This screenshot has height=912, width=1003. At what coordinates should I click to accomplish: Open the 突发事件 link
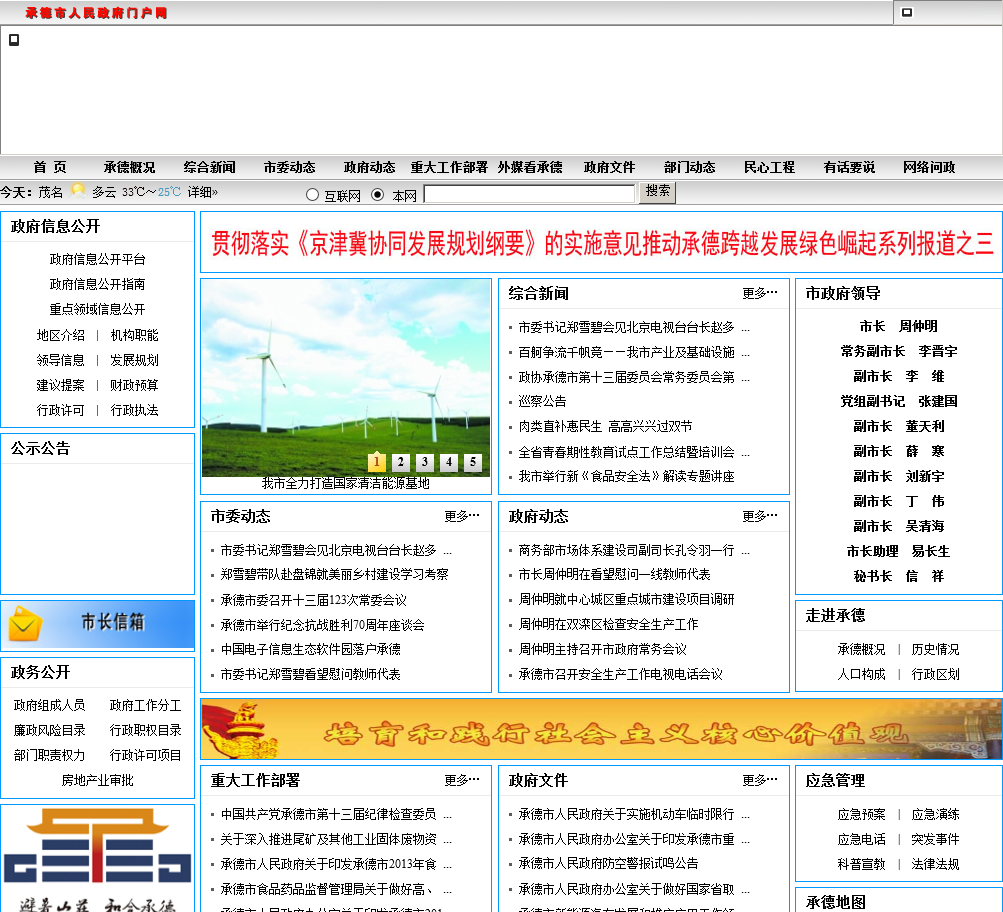point(935,839)
